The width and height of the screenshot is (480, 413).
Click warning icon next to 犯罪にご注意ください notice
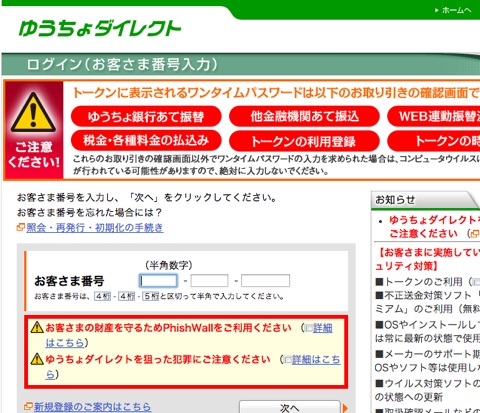(37, 359)
